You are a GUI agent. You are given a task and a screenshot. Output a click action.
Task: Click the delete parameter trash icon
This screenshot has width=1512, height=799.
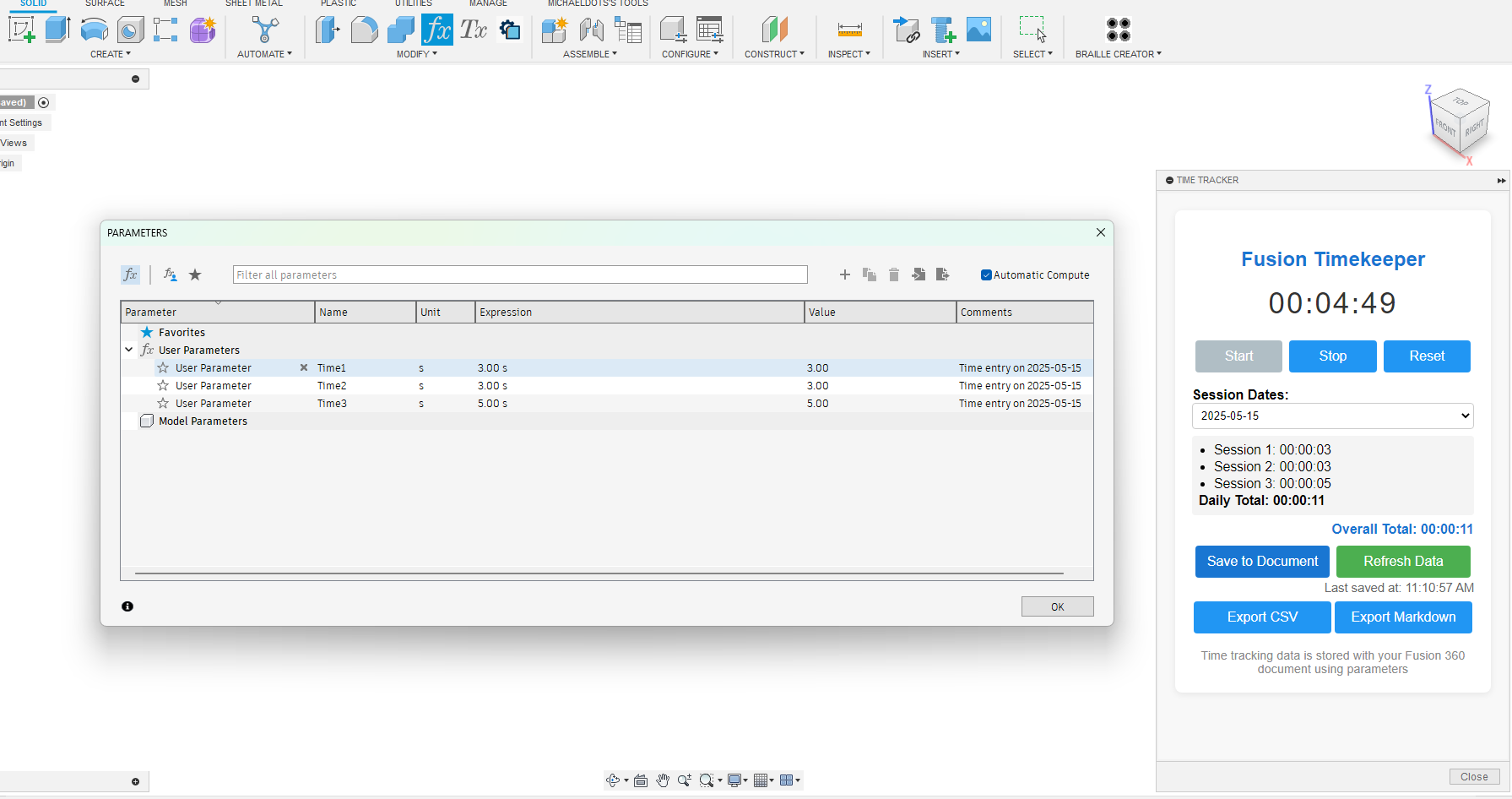tap(894, 274)
